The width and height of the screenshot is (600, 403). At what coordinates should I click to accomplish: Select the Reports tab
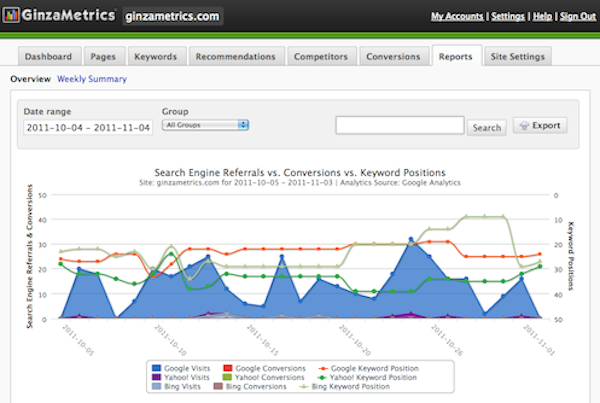coord(456,57)
